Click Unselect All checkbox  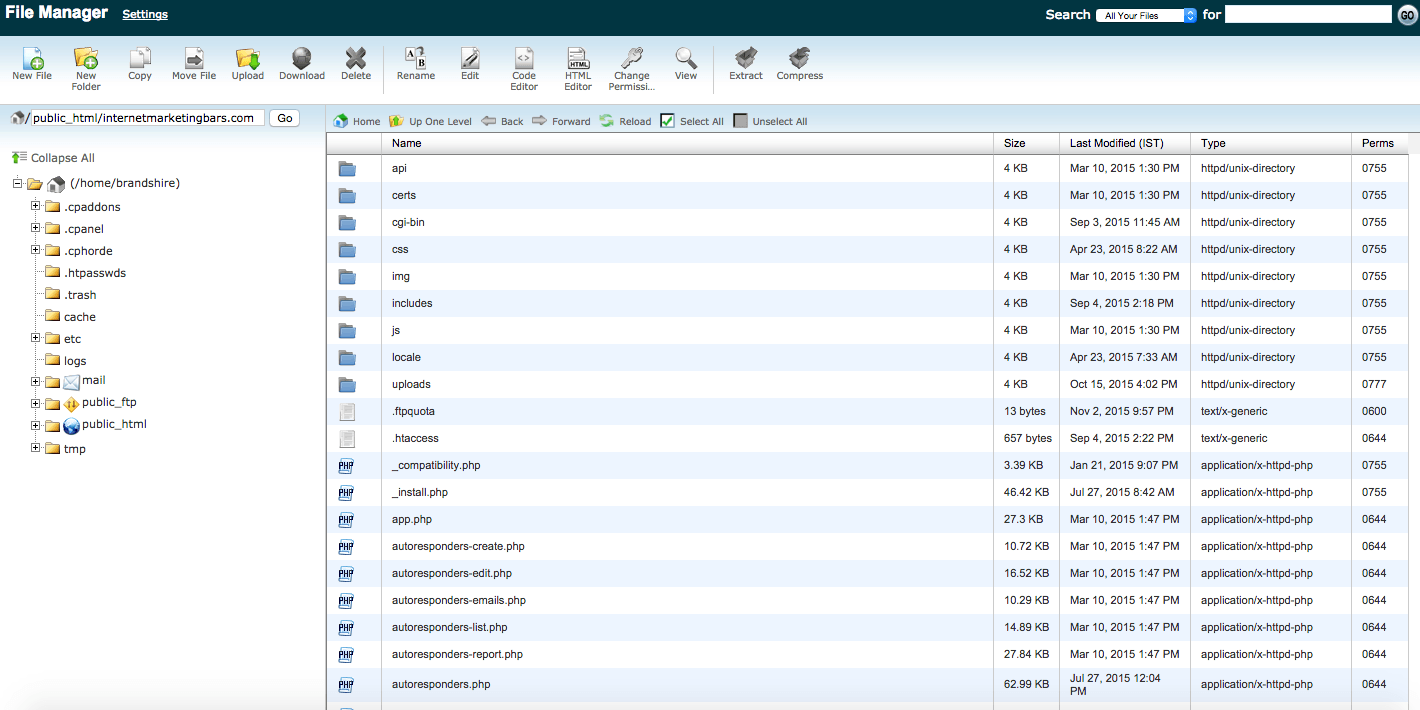tap(740, 121)
